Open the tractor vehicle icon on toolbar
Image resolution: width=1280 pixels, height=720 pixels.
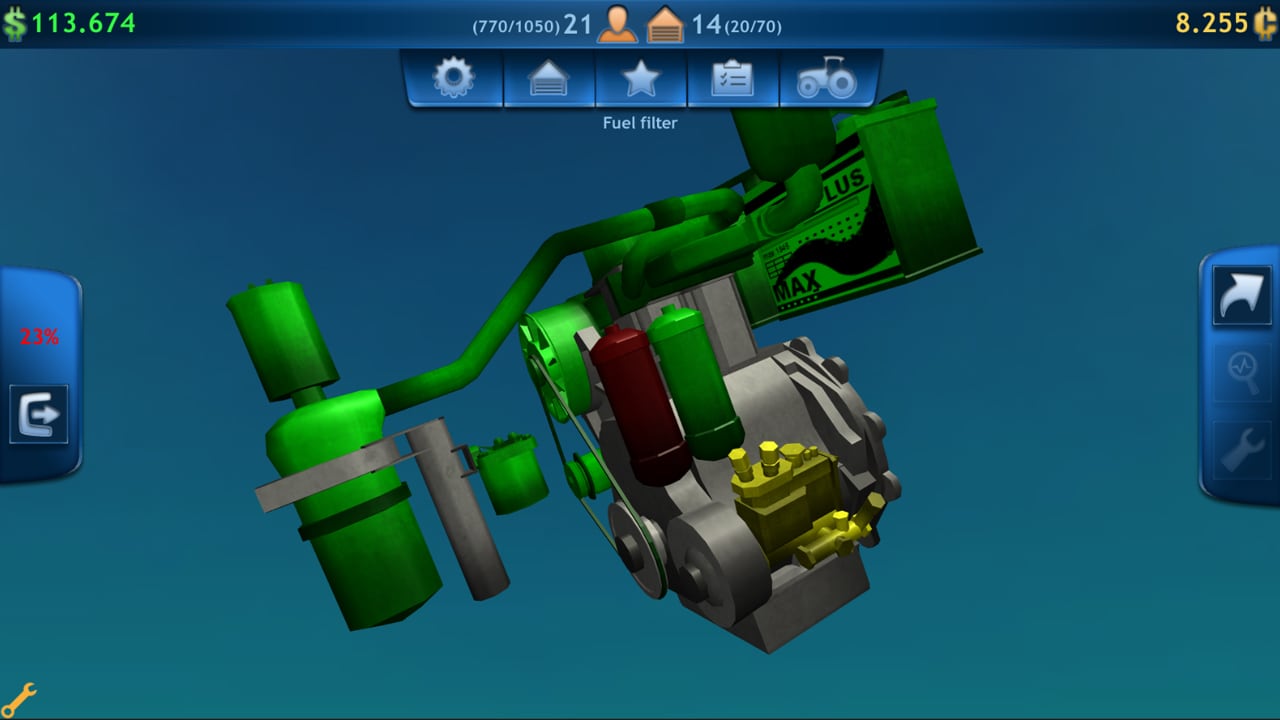click(x=828, y=76)
